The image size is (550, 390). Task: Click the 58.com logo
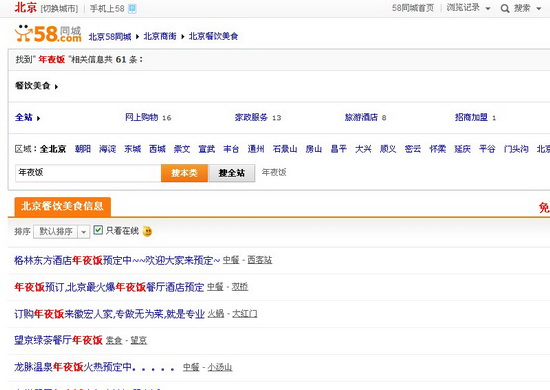(x=48, y=34)
